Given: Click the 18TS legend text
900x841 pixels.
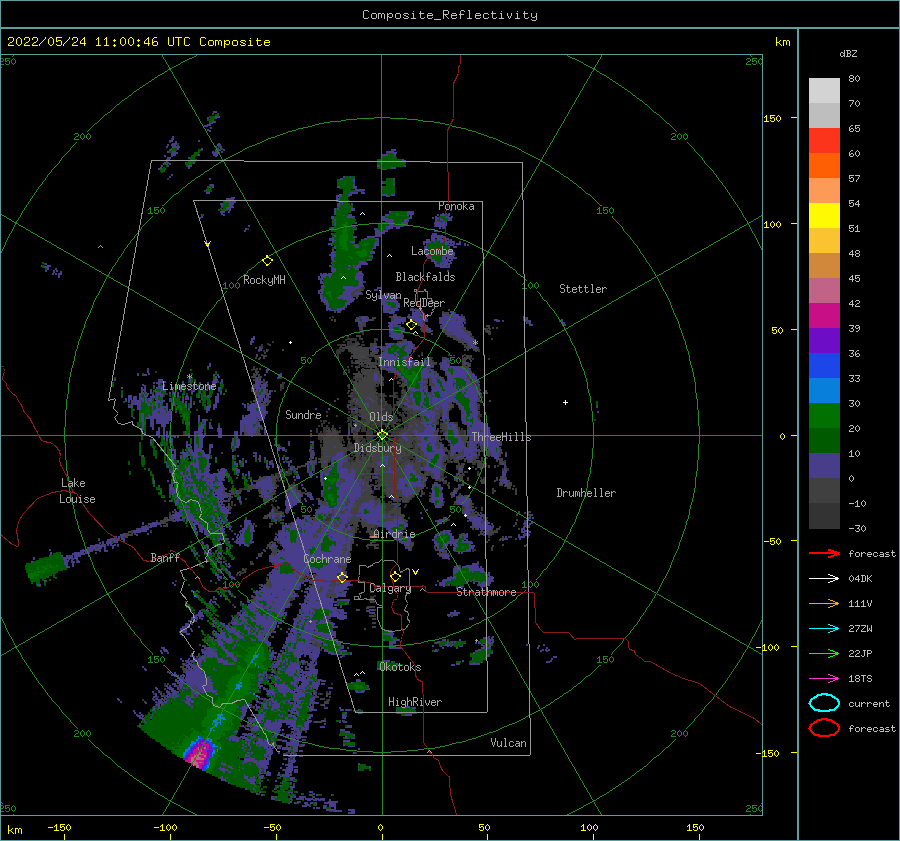Looking at the screenshot, I should [860, 679].
